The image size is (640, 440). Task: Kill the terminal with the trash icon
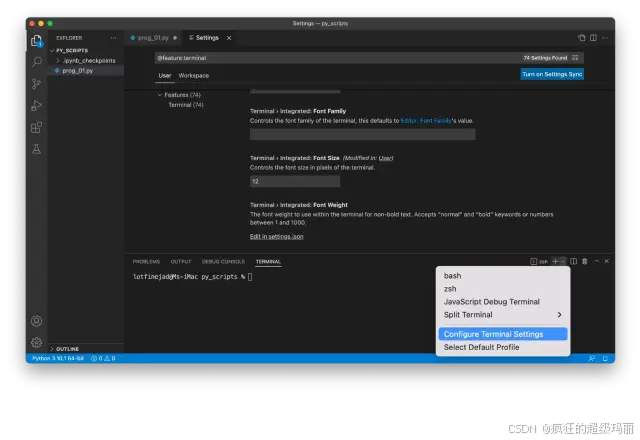pyautogui.click(x=584, y=261)
